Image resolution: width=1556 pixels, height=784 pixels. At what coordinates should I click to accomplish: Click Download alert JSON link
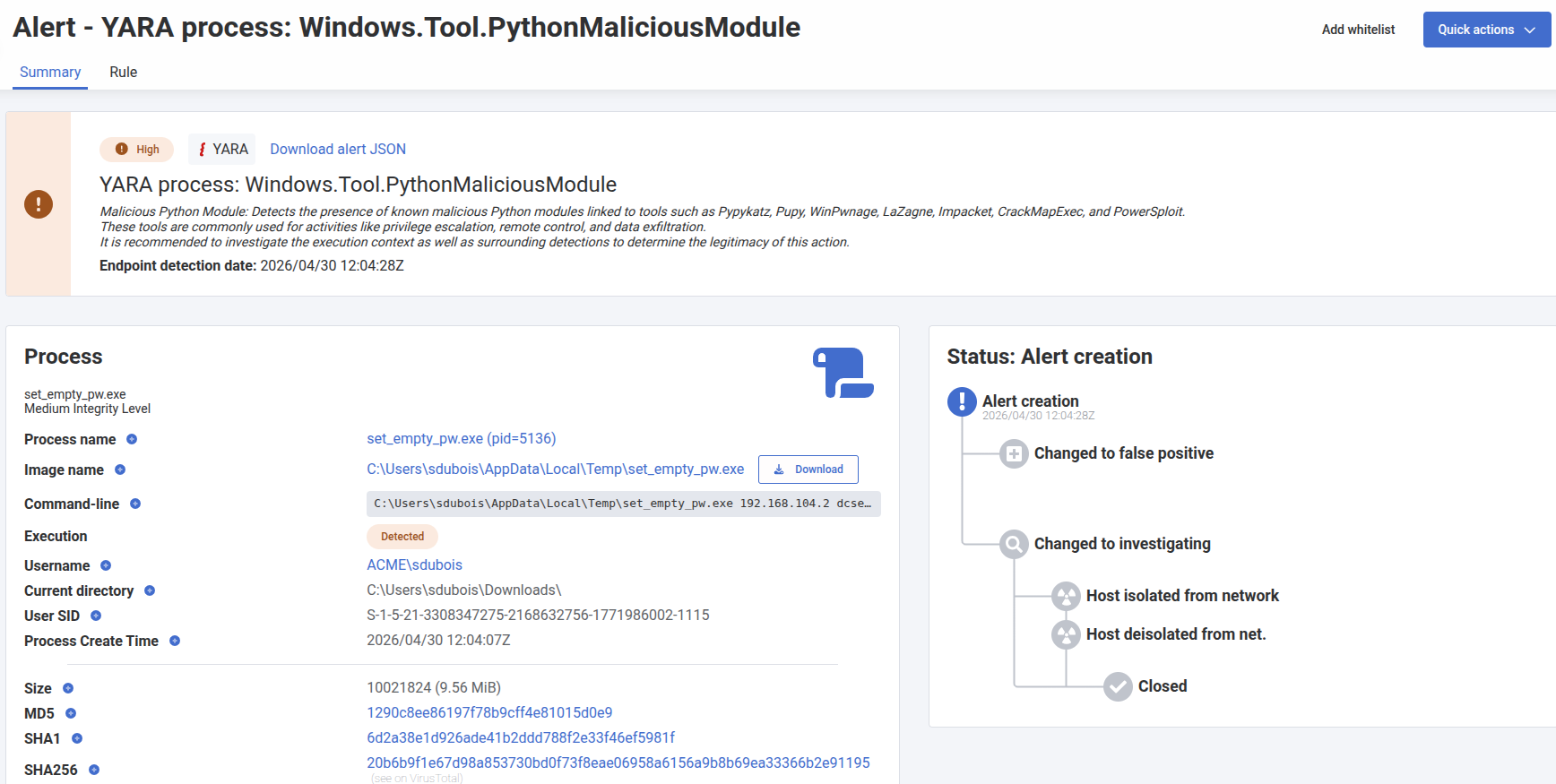click(x=338, y=149)
